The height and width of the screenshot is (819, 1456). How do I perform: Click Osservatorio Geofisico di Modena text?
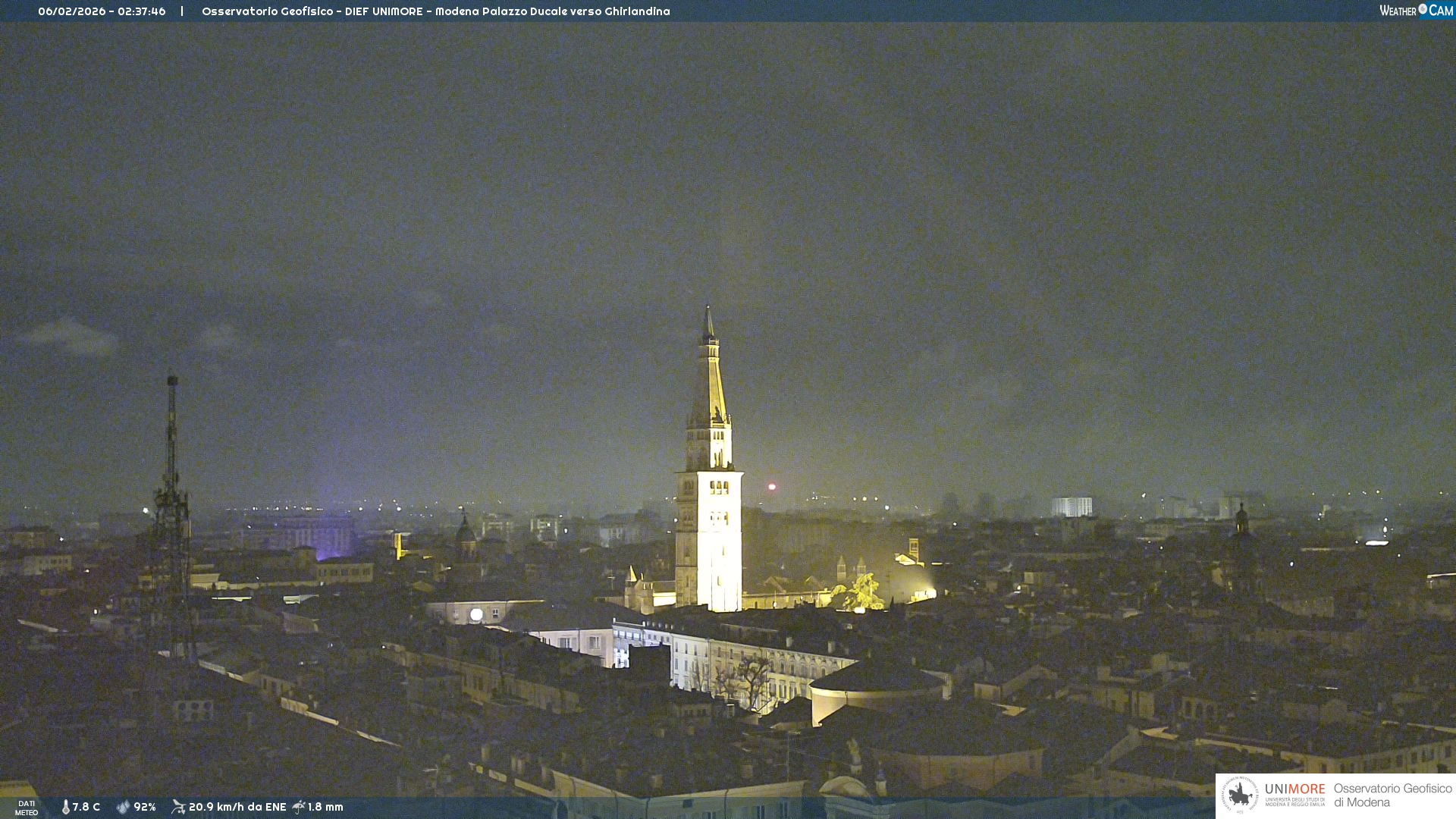point(1392,795)
